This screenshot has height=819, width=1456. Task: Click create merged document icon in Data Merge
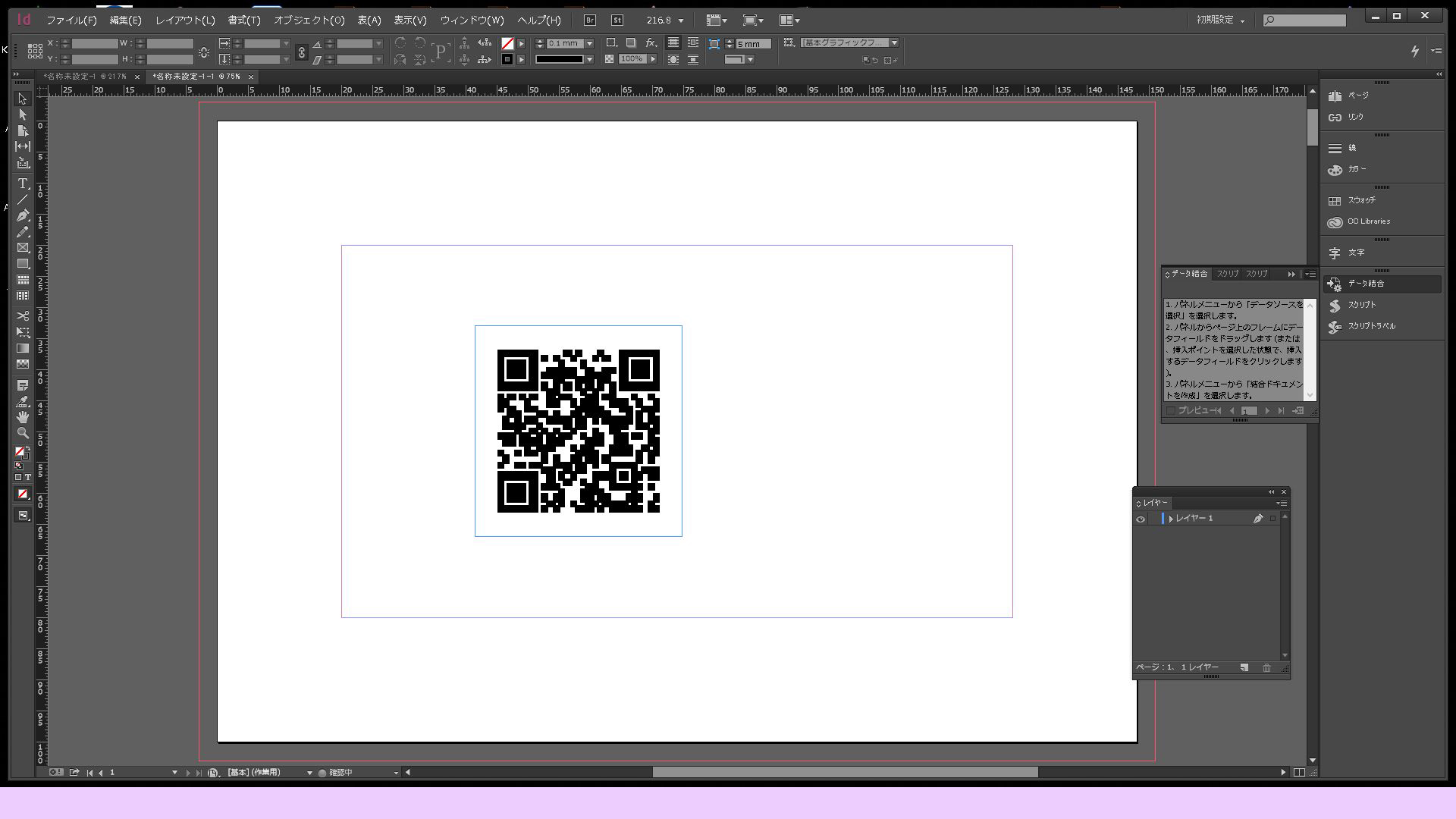point(1298,410)
